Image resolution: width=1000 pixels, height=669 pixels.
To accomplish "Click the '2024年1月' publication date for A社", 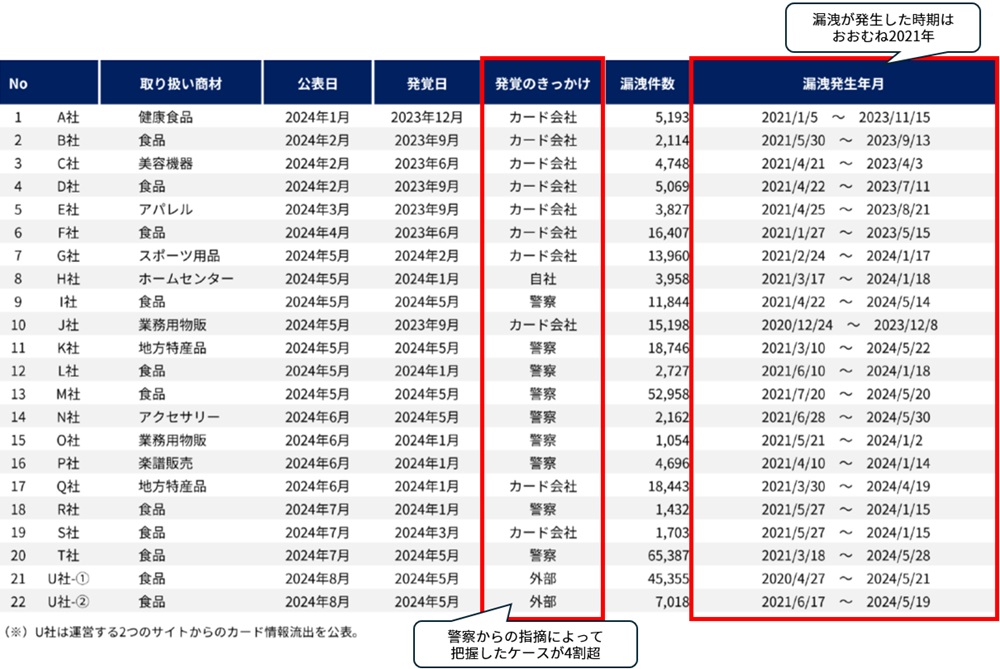I will coord(317,117).
